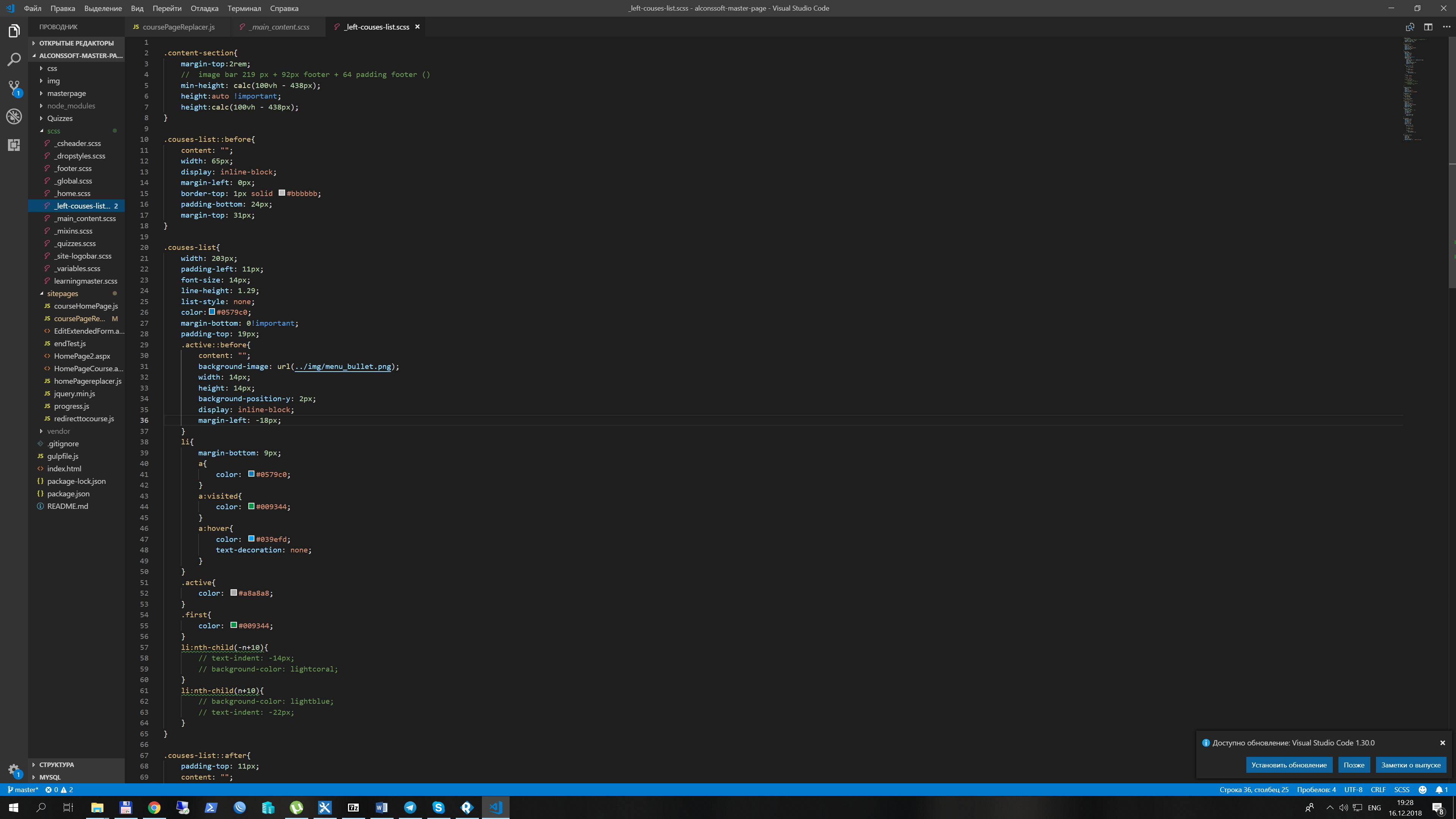Open Telegram from the taskbar
The height and width of the screenshot is (819, 1456).
point(410,807)
